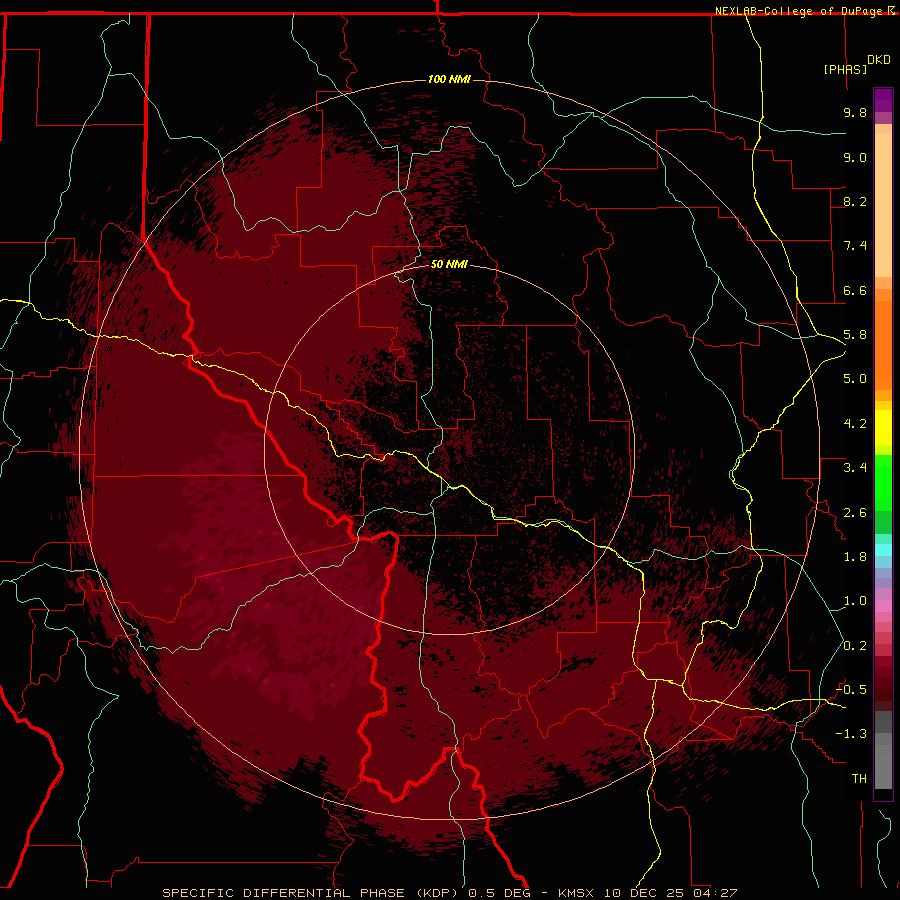Image resolution: width=900 pixels, height=900 pixels.
Task: Click the 3.4 legend value
Action: pos(855,468)
